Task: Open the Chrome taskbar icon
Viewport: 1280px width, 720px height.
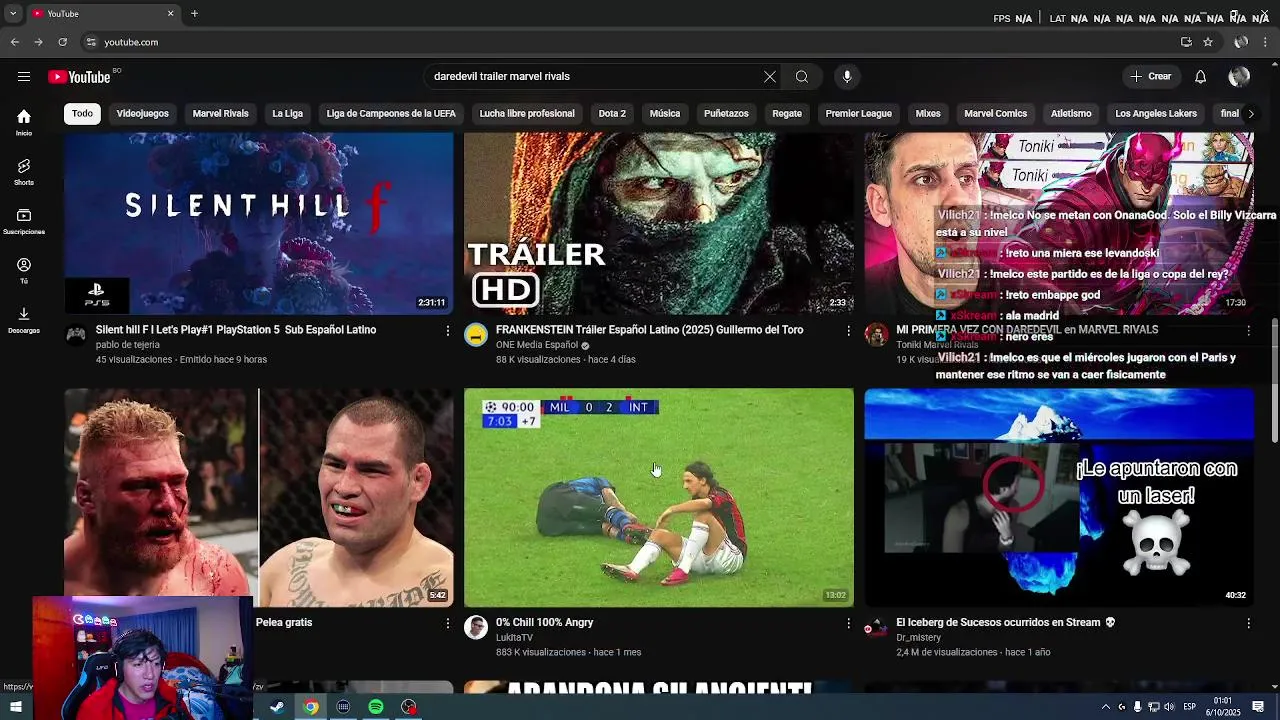Action: (311, 707)
